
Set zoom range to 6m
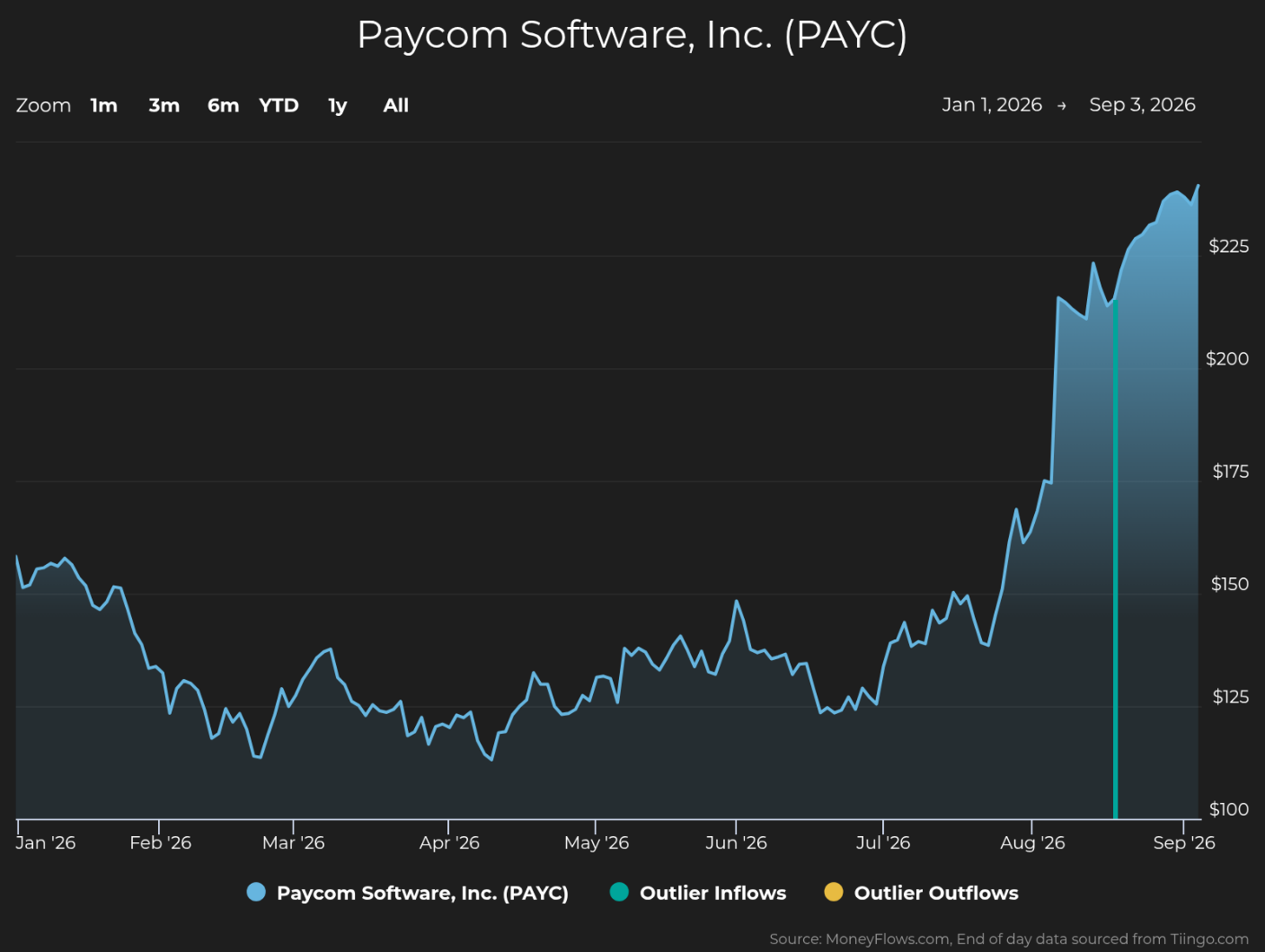point(223,105)
